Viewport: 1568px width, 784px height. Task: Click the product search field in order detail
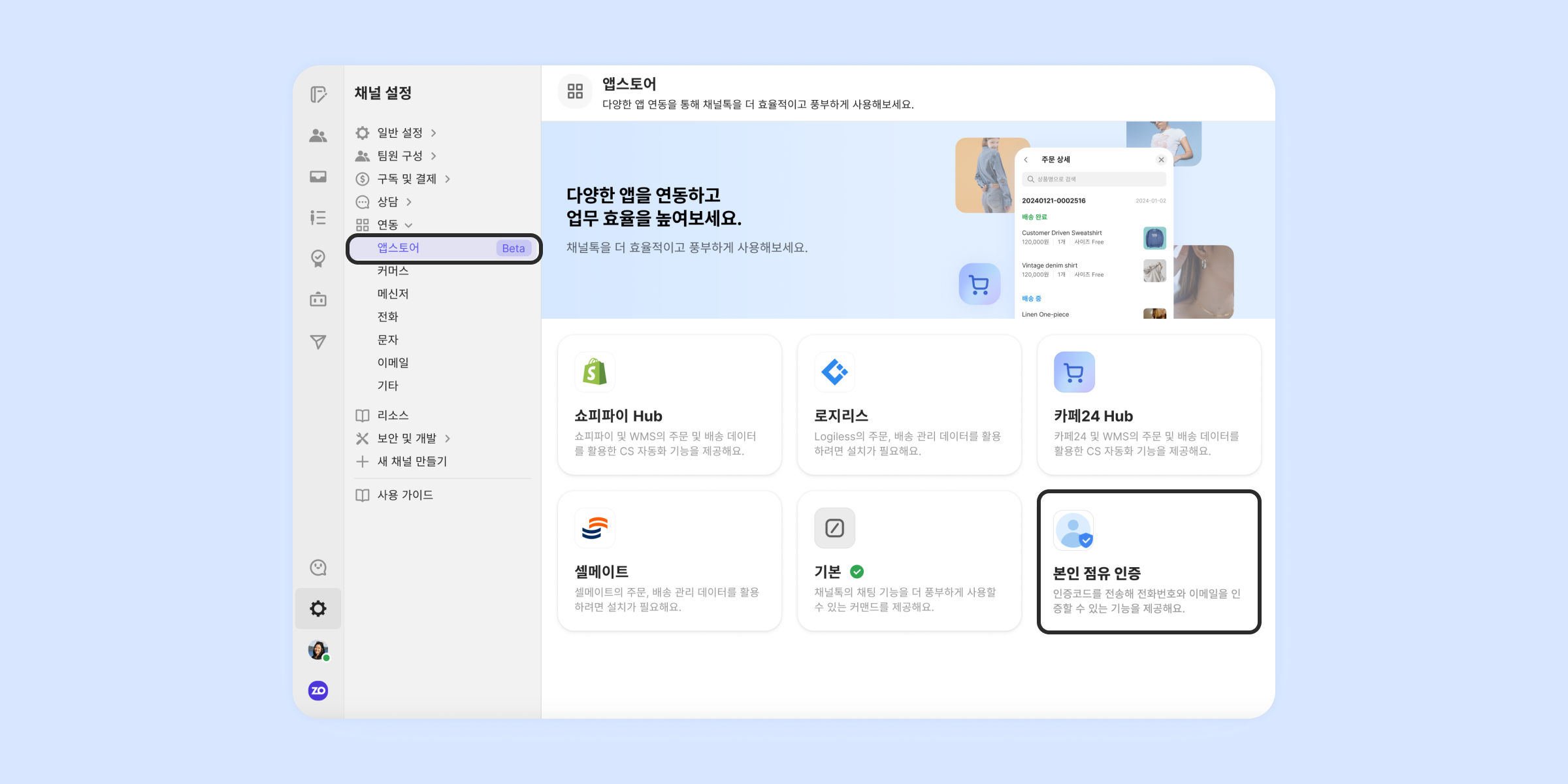click(1094, 179)
